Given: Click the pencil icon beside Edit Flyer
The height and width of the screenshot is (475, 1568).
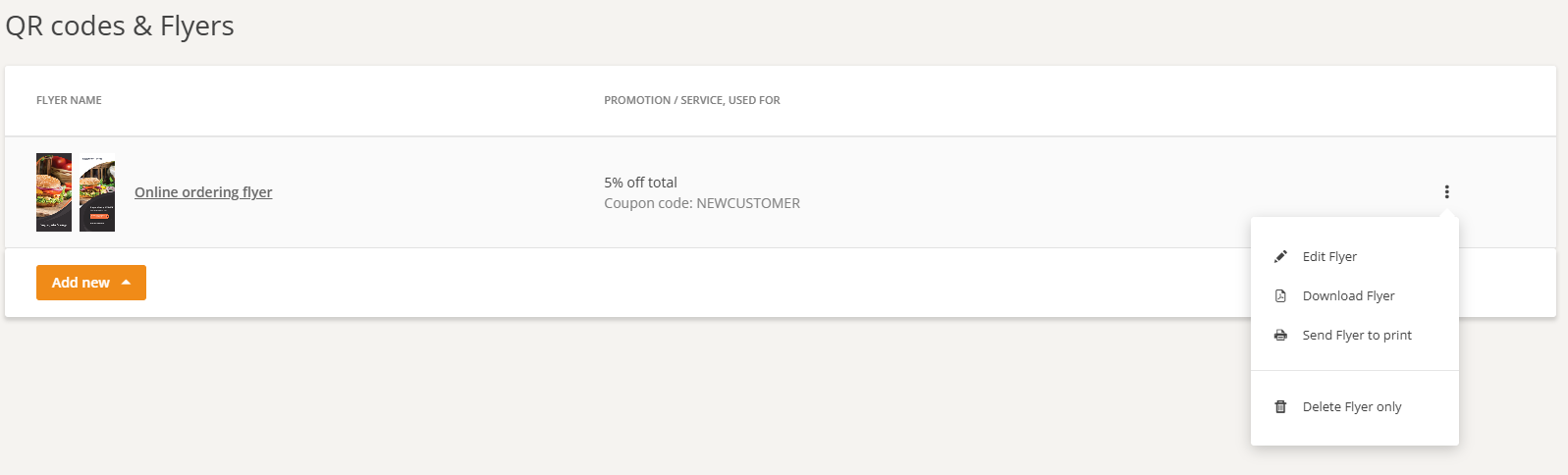Looking at the screenshot, I should 1280,256.
